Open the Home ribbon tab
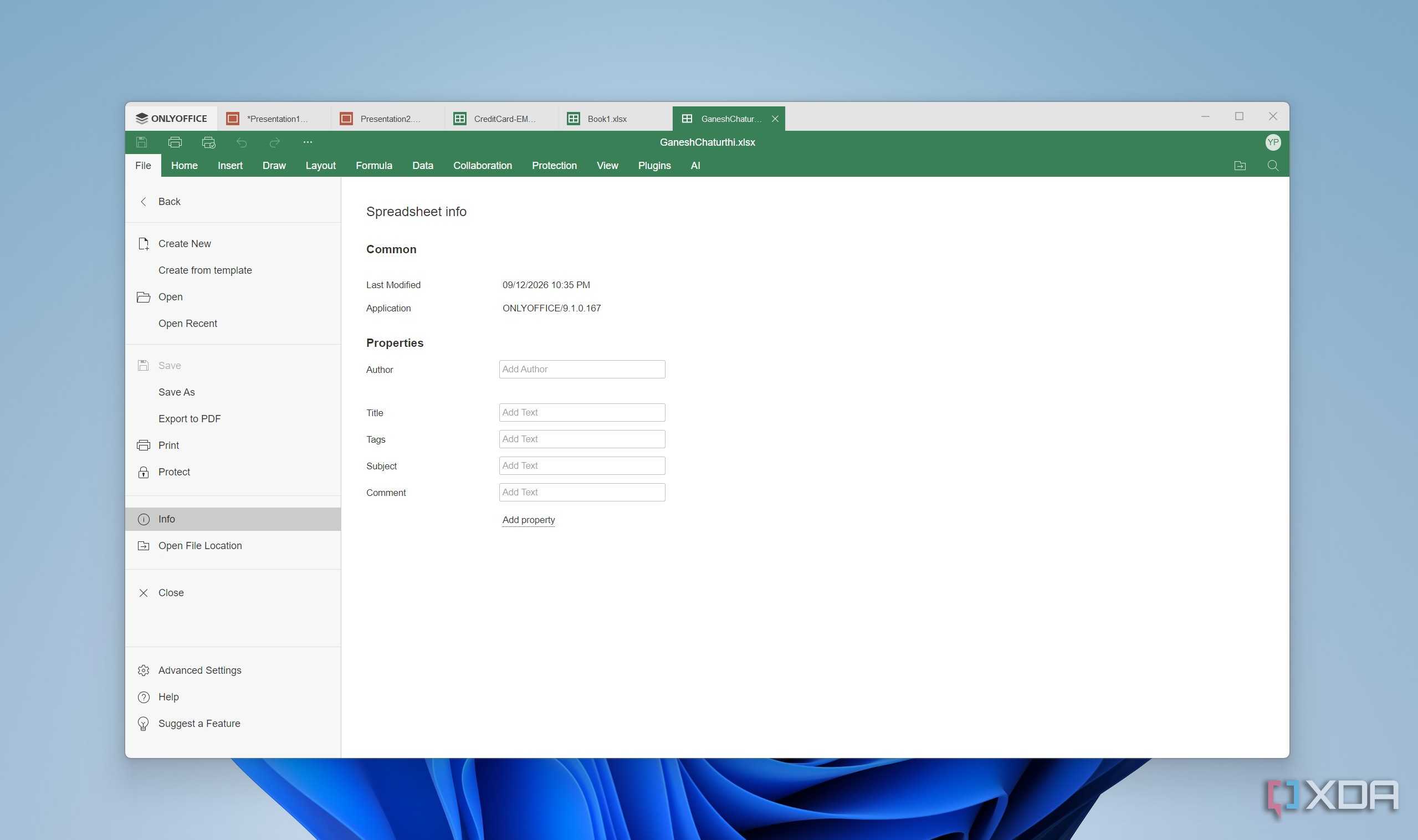The width and height of the screenshot is (1418, 840). pos(185,166)
